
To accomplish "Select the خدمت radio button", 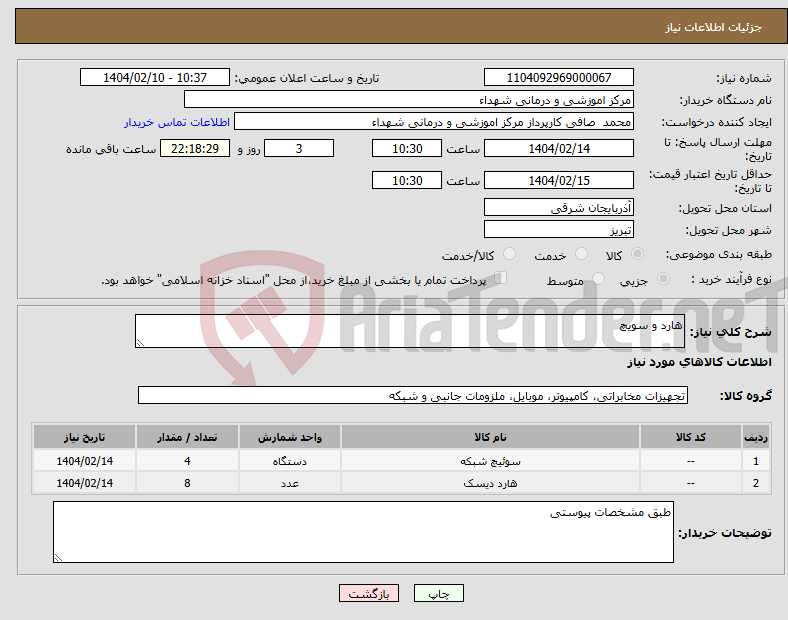I will pos(581,254).
